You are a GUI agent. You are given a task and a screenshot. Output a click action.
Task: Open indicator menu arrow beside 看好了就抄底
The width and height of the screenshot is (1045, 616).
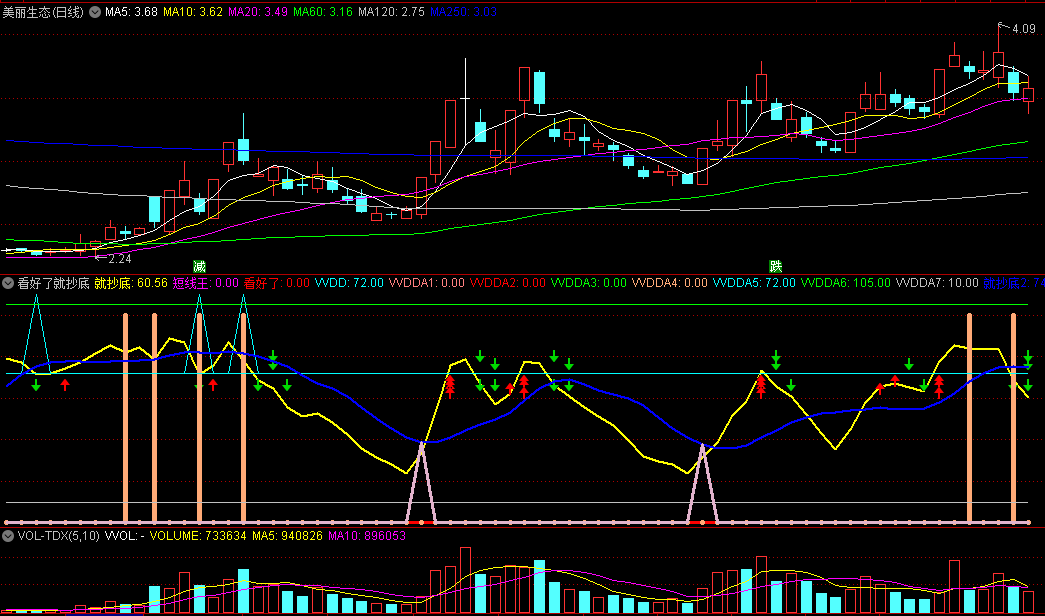click(8, 283)
